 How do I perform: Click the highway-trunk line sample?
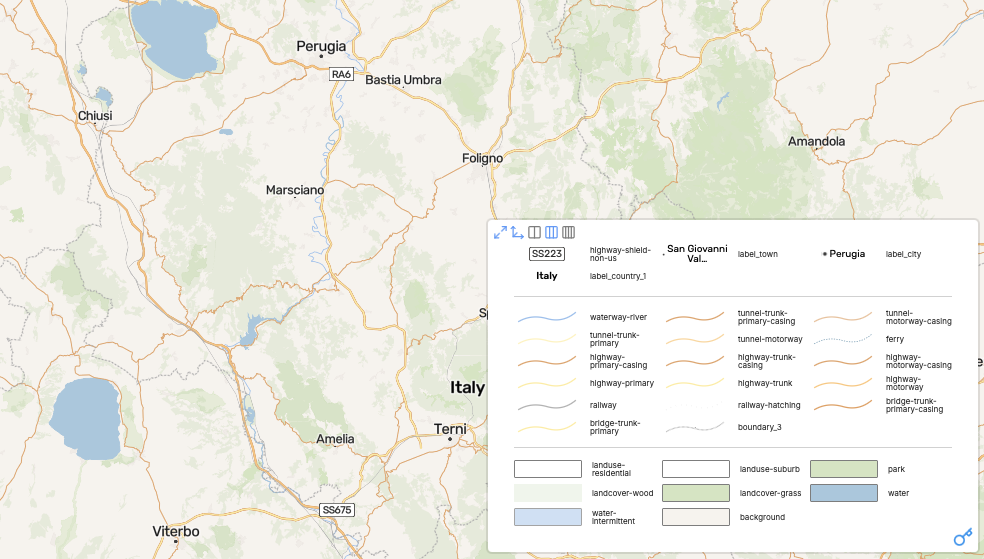tap(695, 383)
